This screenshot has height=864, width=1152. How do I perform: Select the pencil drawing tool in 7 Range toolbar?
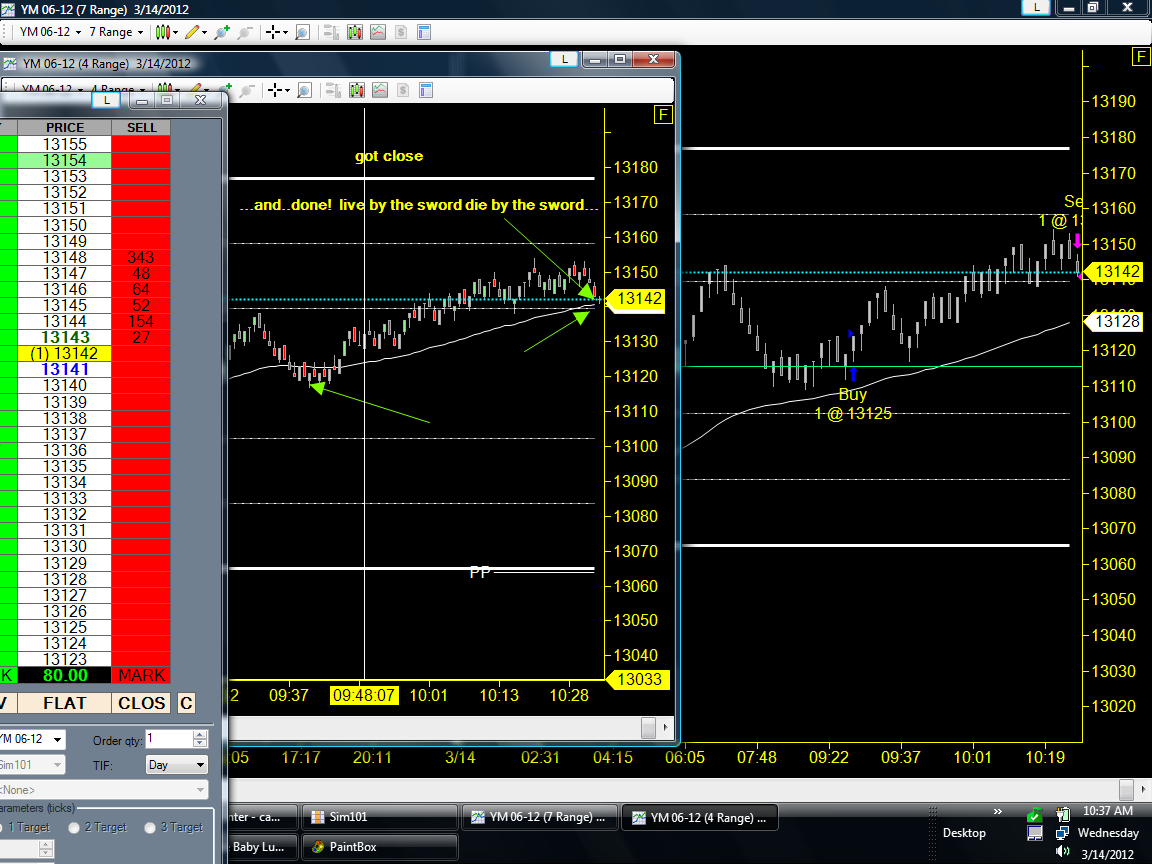coord(192,32)
